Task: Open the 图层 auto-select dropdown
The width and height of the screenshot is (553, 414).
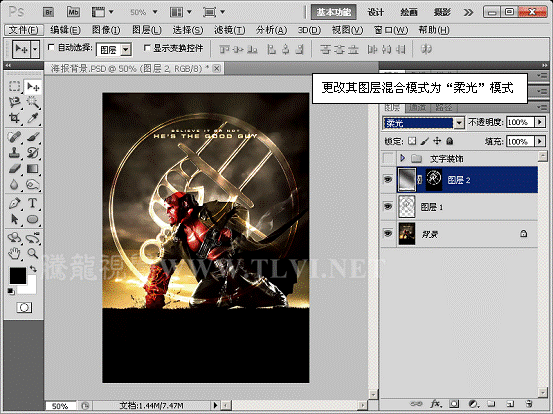Action: point(126,50)
